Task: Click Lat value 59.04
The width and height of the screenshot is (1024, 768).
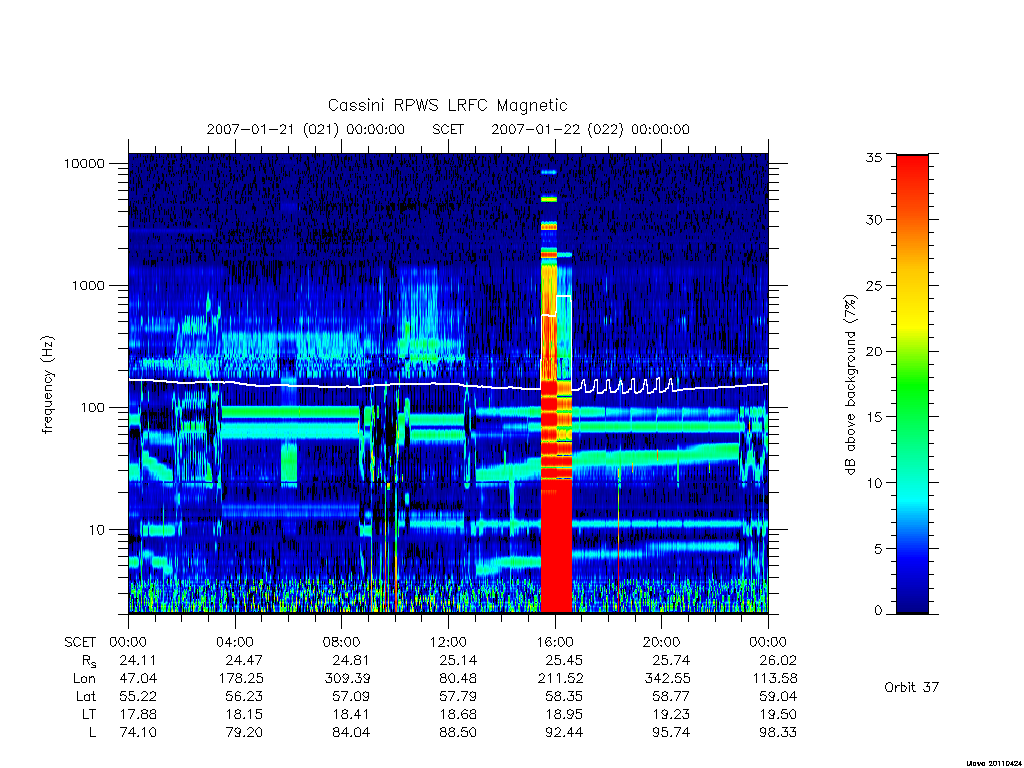Action: (x=778, y=697)
